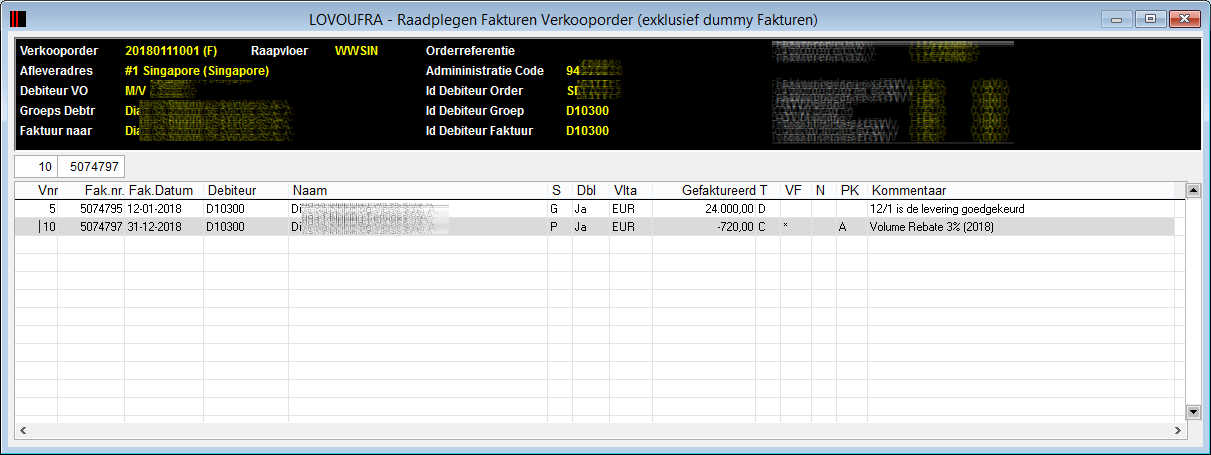The width and height of the screenshot is (1211, 455).
Task: Close the LOVOUFRA window
Action: click(x=1185, y=18)
